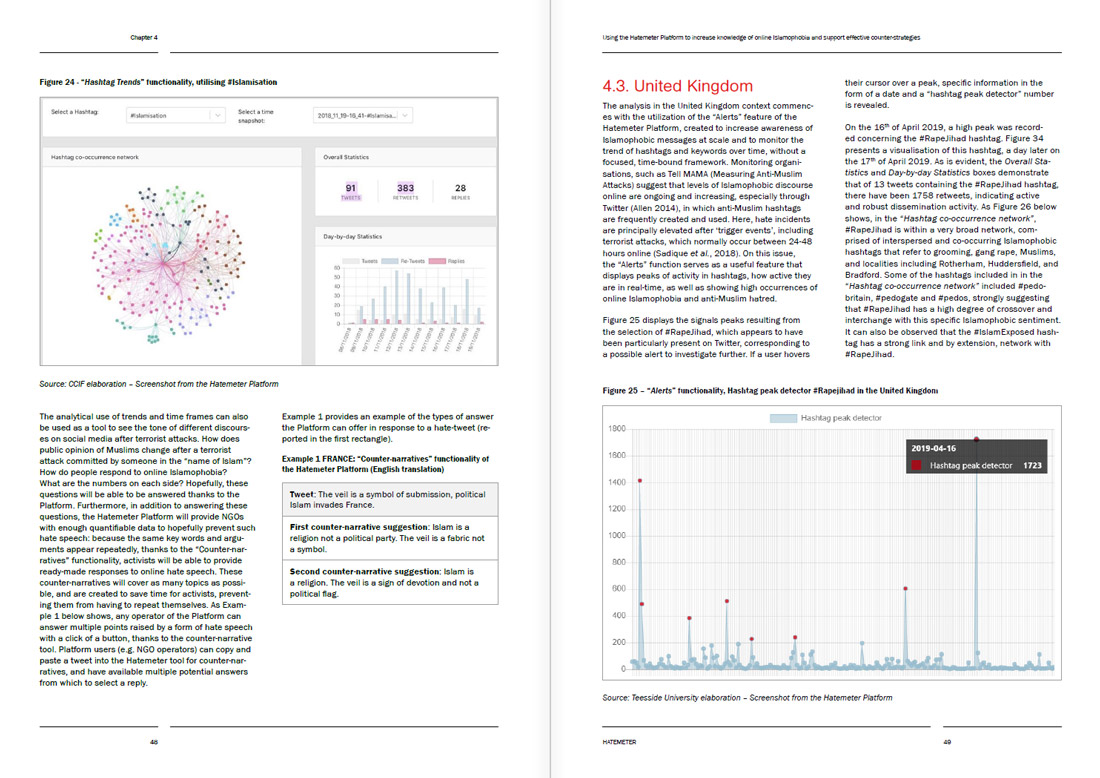This screenshot has height=778, width=1100.
Task: Click the red peak marker near 1400
Action: (x=640, y=481)
